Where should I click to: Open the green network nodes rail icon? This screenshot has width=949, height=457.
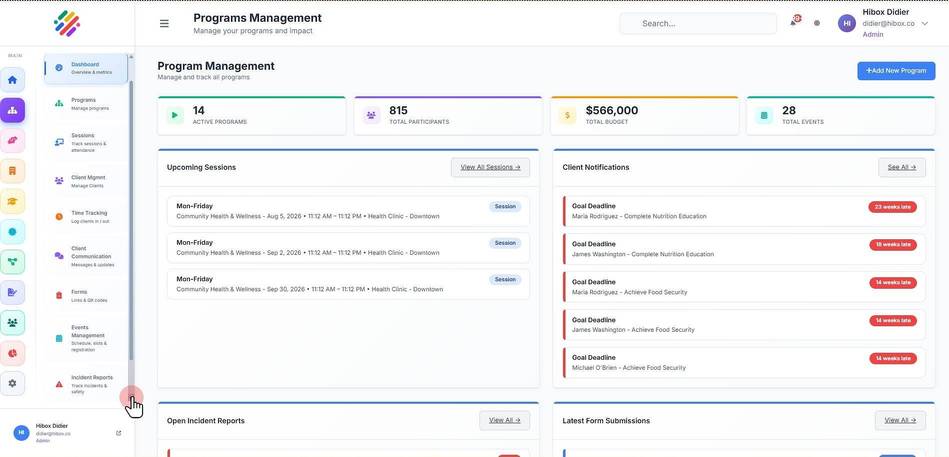tap(13, 262)
